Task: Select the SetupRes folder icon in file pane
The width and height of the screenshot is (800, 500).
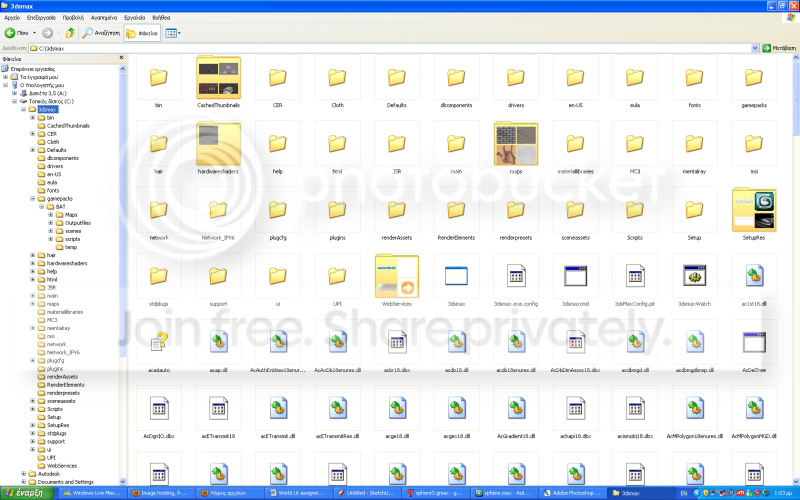Action: (754, 210)
